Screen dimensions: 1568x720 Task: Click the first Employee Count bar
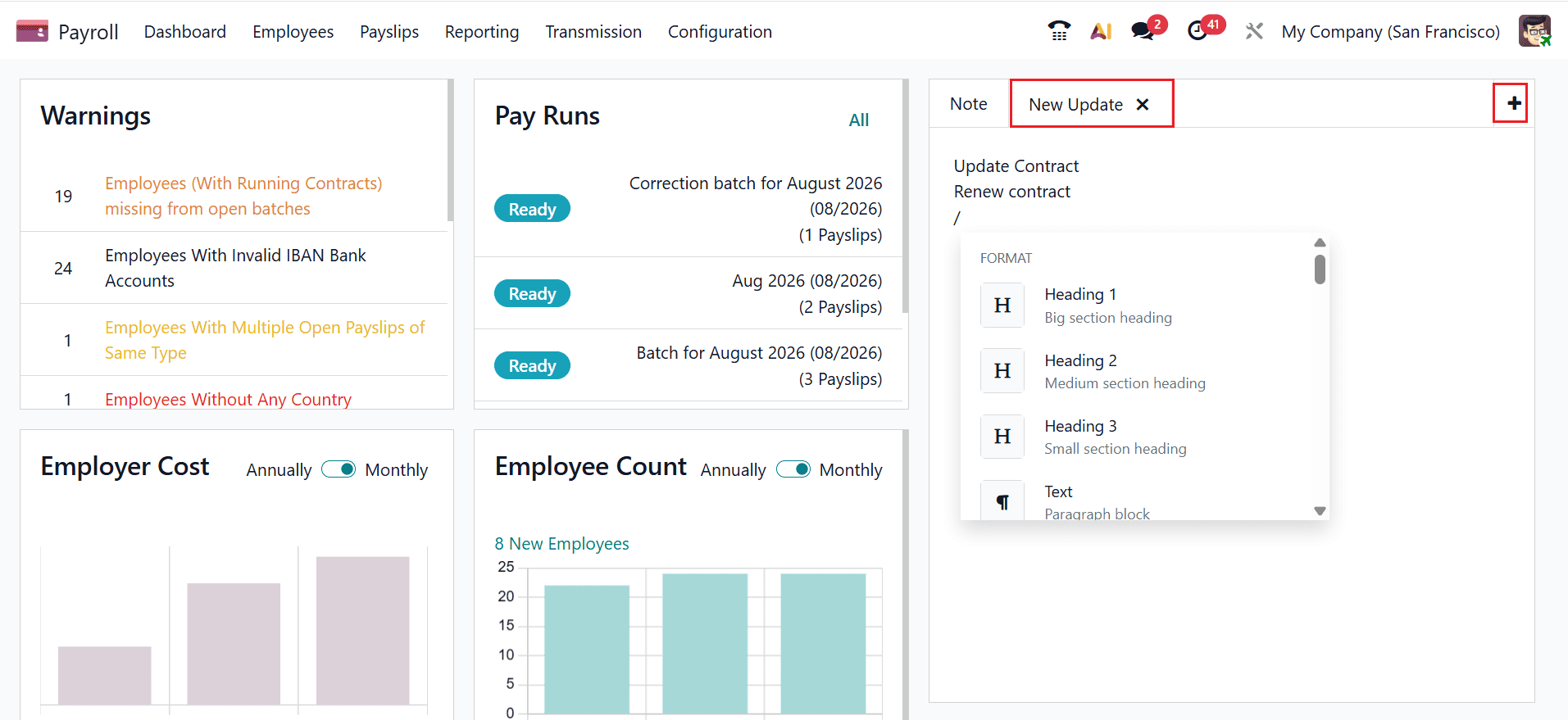click(x=587, y=649)
